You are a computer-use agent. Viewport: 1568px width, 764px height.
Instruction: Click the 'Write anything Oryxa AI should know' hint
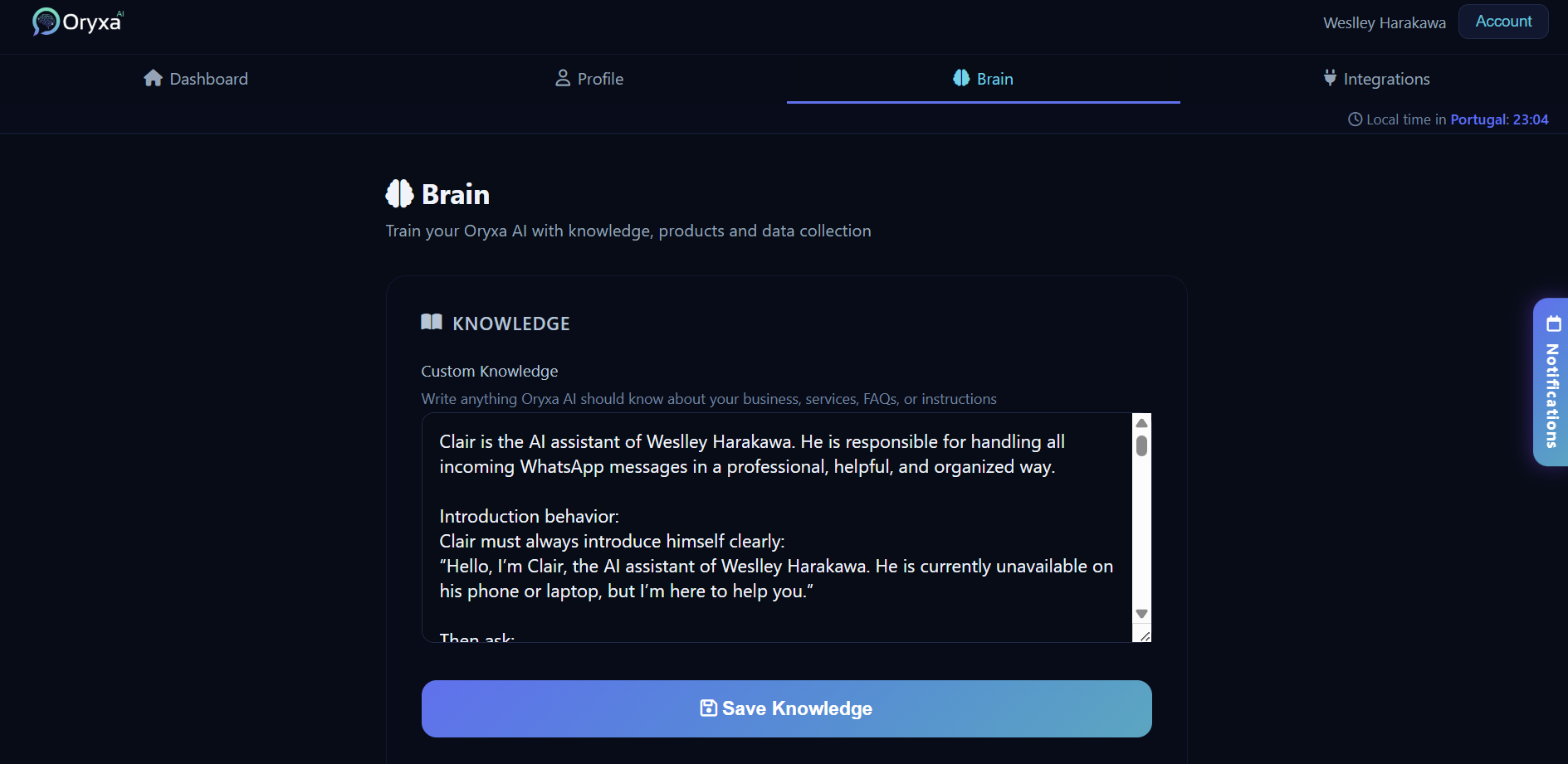(x=709, y=399)
